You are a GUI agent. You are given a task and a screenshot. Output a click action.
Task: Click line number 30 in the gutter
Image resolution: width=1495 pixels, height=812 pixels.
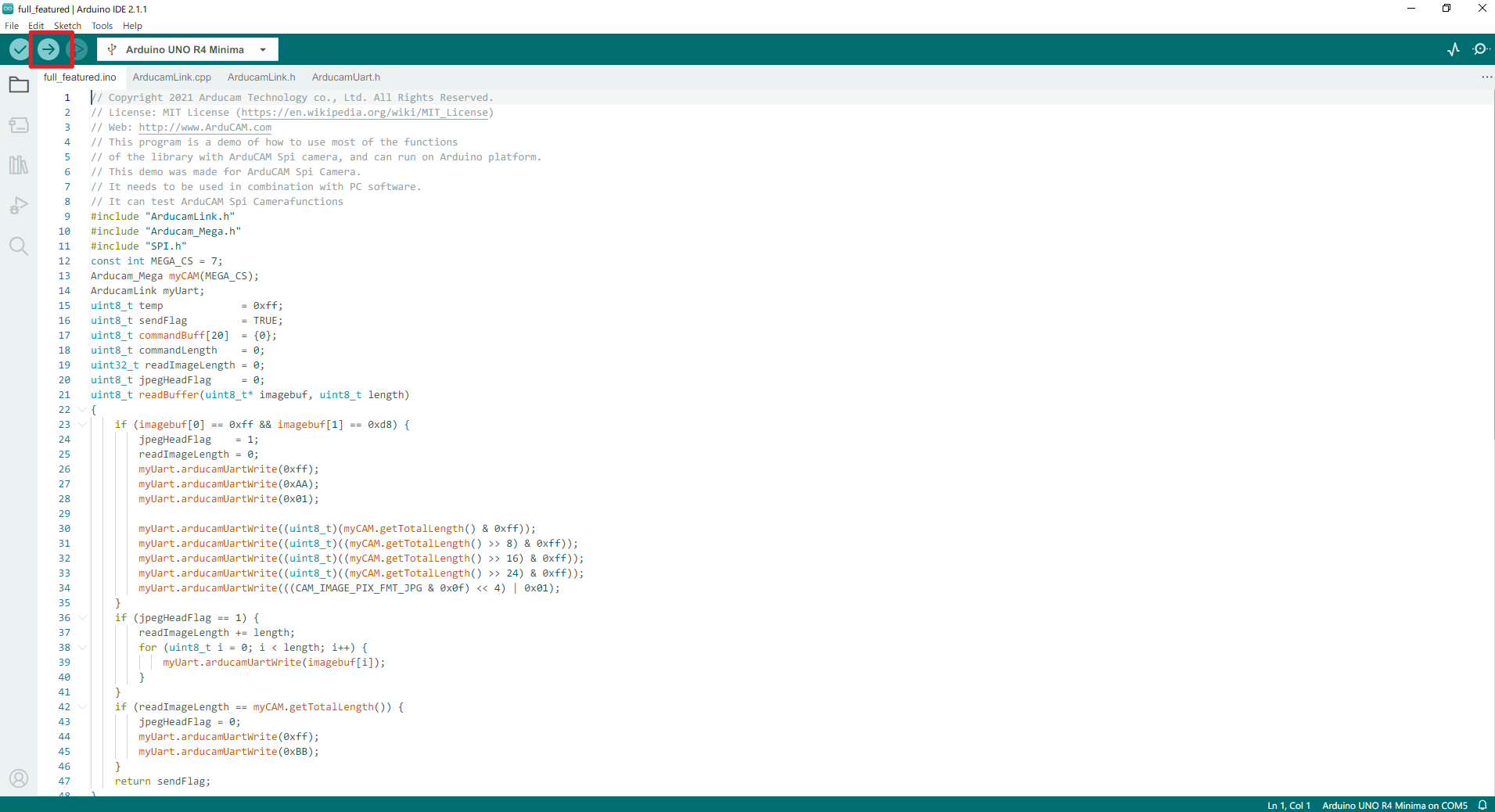pyautogui.click(x=64, y=529)
